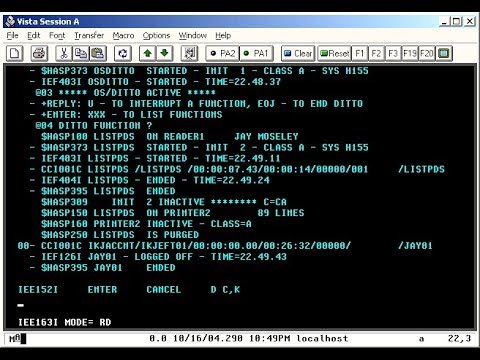The height and width of the screenshot is (360, 480).
Task: Open the Transfer menu
Action: [x=89, y=35]
